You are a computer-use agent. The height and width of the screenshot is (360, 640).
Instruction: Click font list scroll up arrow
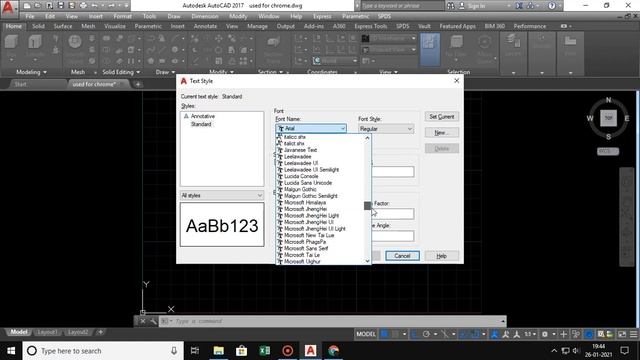(x=367, y=138)
